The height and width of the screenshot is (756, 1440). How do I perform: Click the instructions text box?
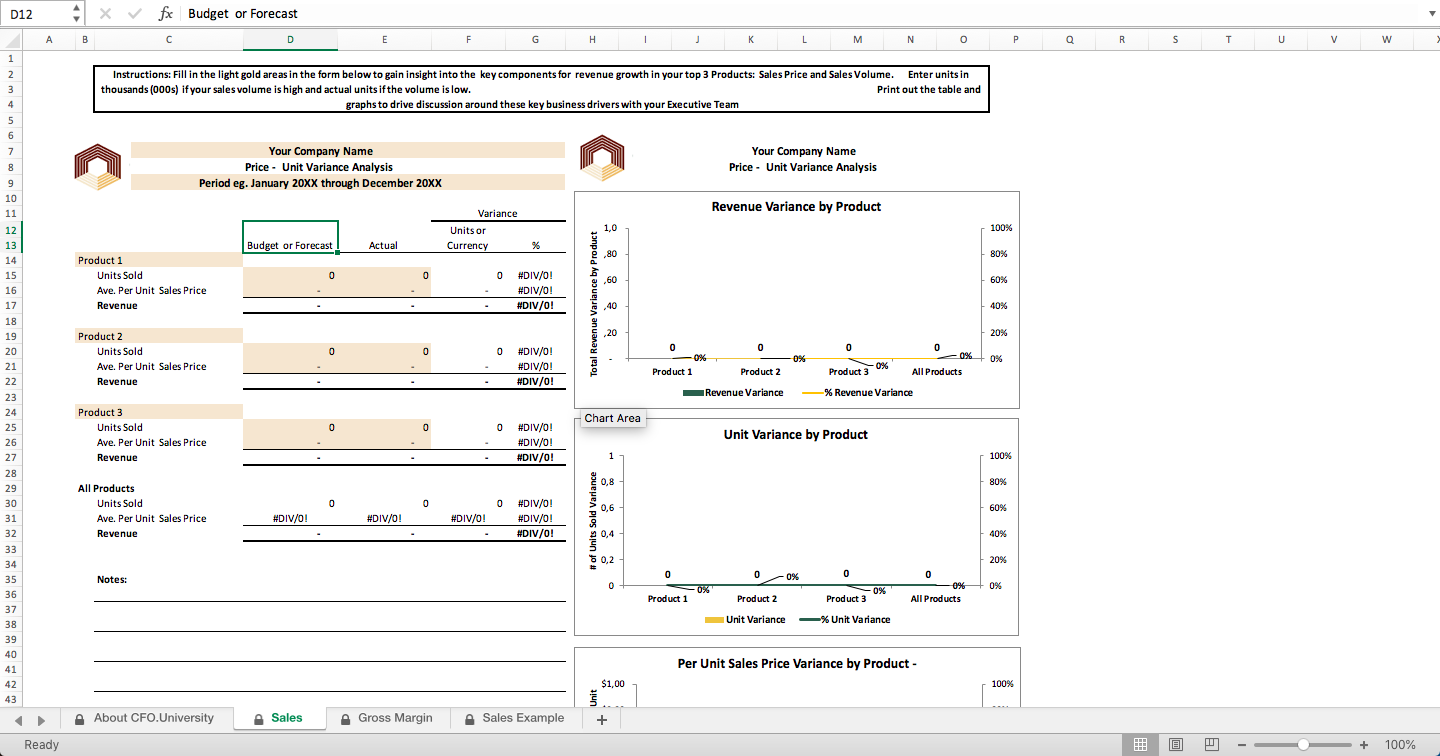[541, 89]
